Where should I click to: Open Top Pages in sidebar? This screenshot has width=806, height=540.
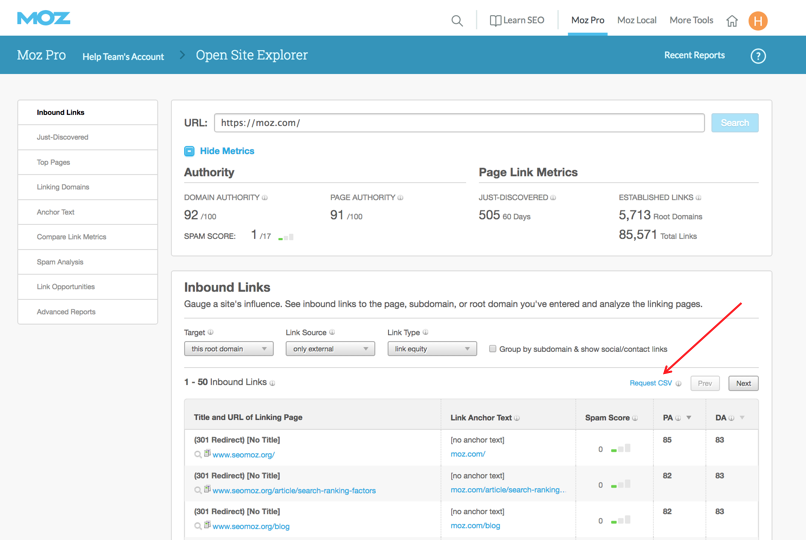pyautogui.click(x=87, y=162)
